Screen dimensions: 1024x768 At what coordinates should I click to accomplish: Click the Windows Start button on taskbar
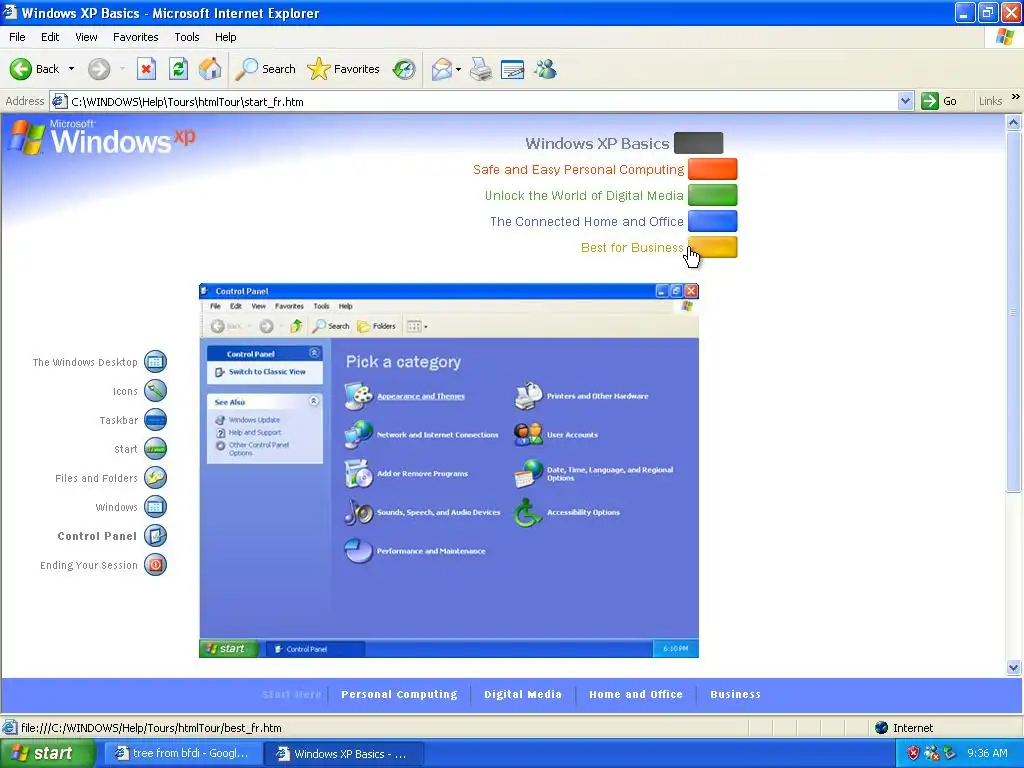click(48, 754)
